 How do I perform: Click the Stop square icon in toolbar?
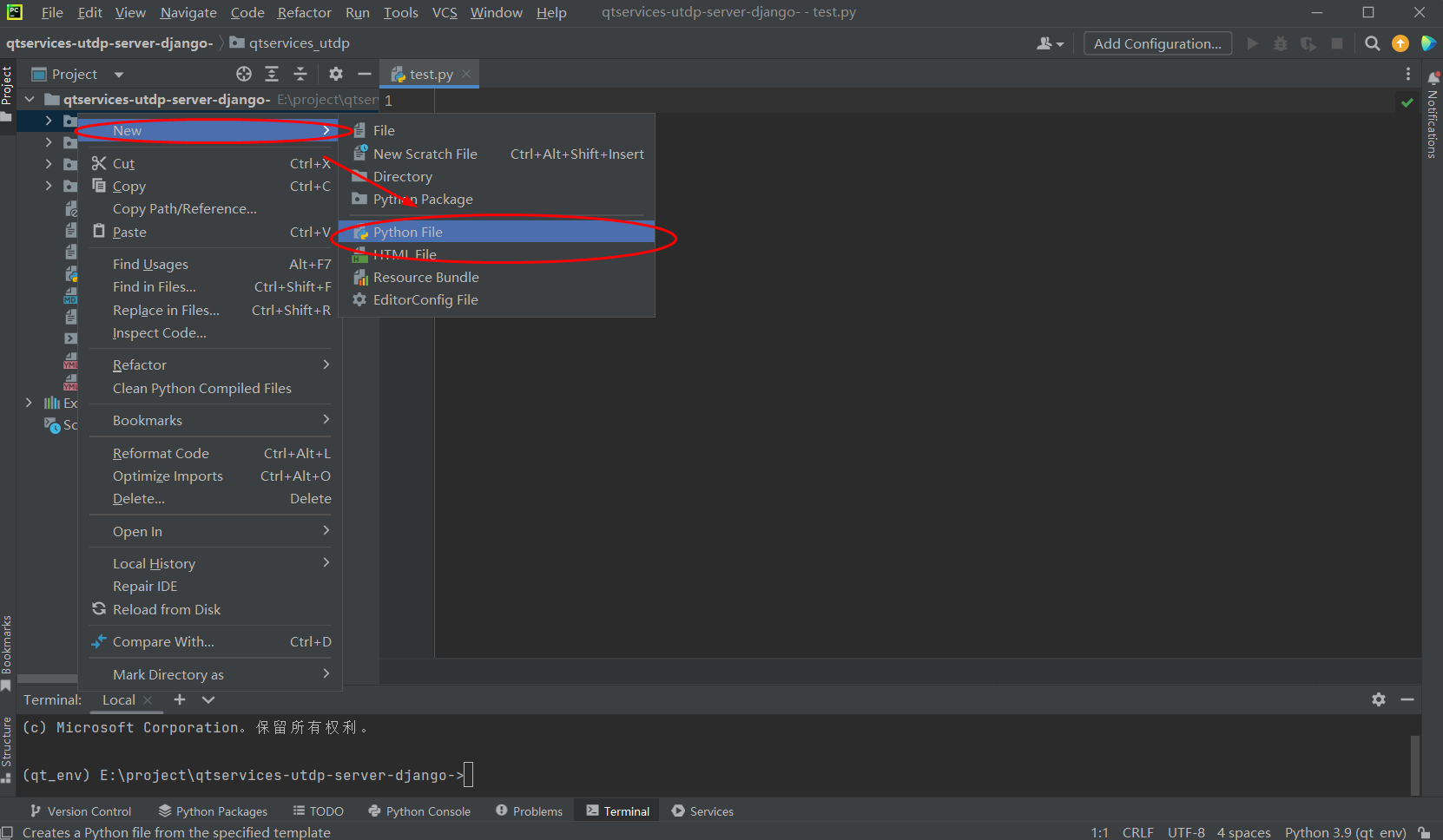(1337, 43)
